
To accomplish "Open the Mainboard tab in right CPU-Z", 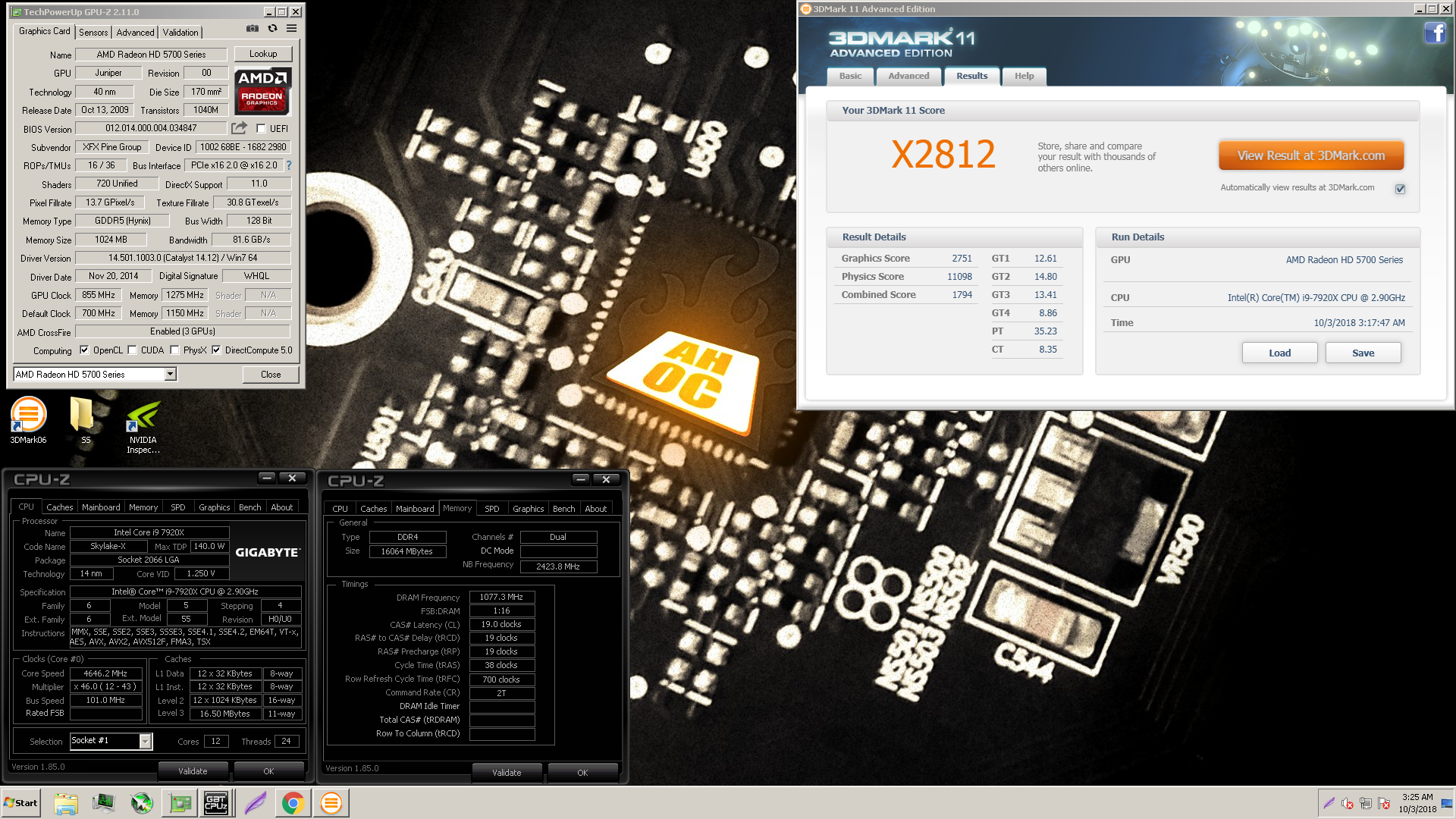I will [x=415, y=509].
